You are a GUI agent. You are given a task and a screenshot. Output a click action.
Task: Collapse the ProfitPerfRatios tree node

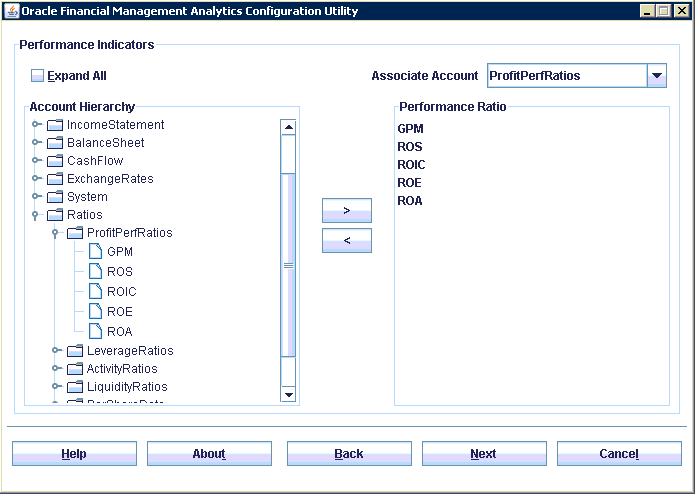click(55, 233)
